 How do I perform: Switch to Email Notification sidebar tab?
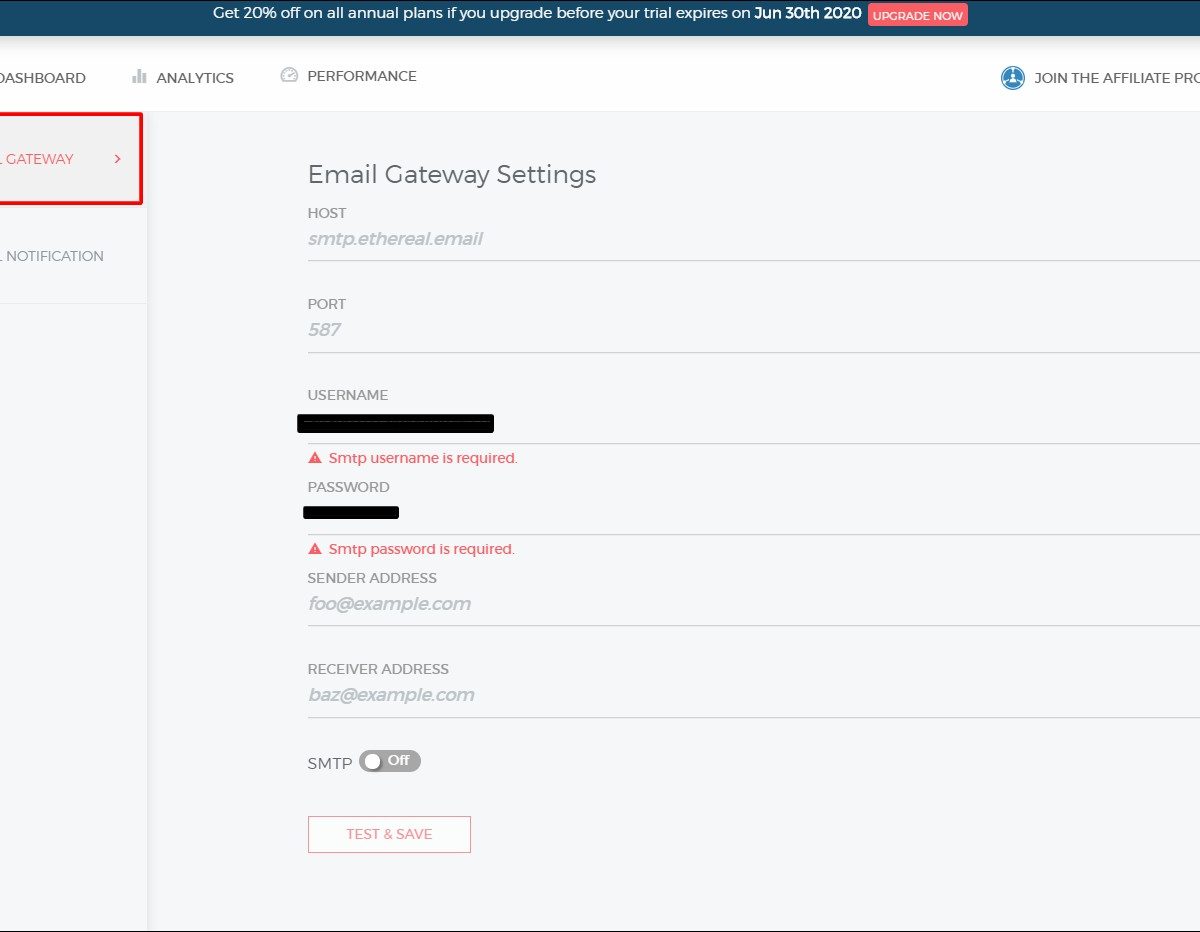54,256
